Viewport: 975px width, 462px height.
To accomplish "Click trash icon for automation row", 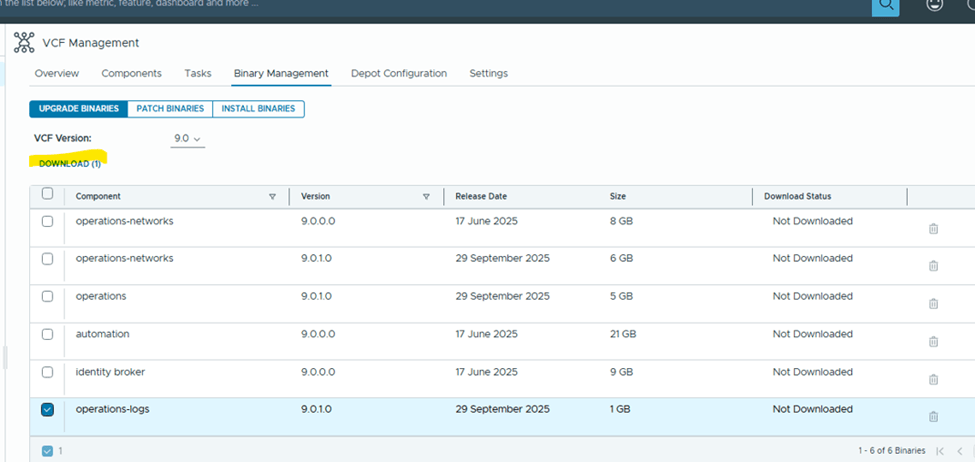I will tap(933, 342).
